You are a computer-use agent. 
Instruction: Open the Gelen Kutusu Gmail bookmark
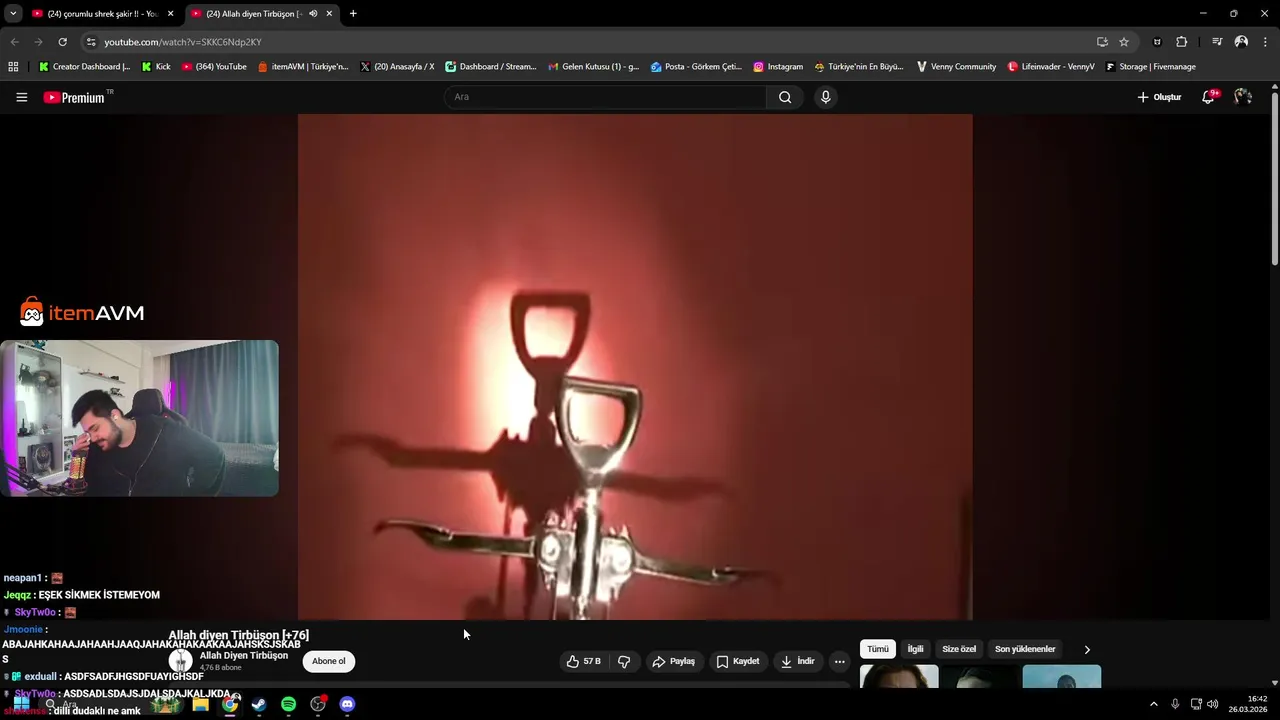coord(593,67)
